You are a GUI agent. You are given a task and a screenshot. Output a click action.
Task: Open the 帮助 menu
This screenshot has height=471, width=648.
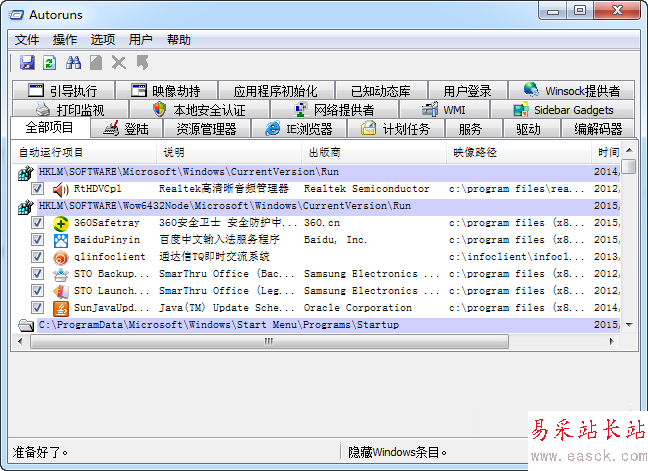[179, 40]
